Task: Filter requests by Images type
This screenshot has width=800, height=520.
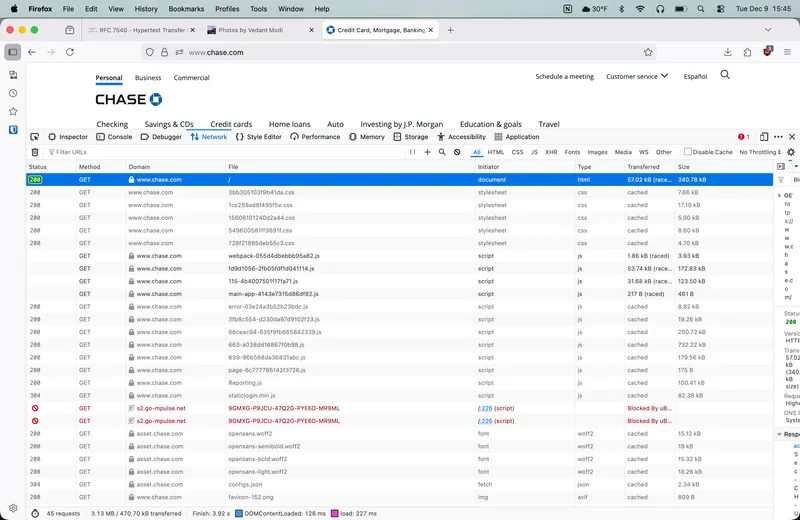Action: (x=597, y=152)
